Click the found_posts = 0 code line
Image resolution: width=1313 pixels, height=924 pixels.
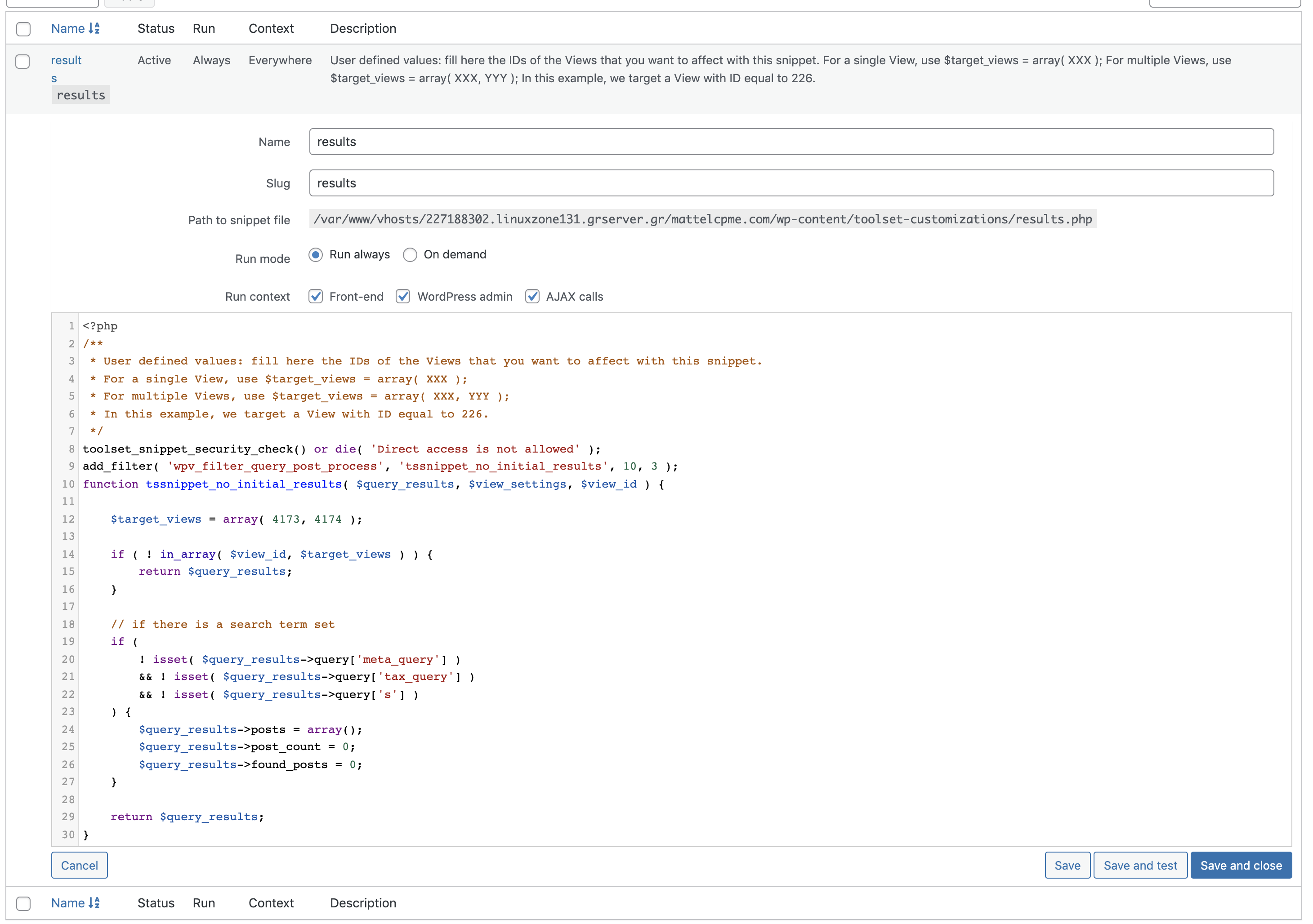(250, 765)
